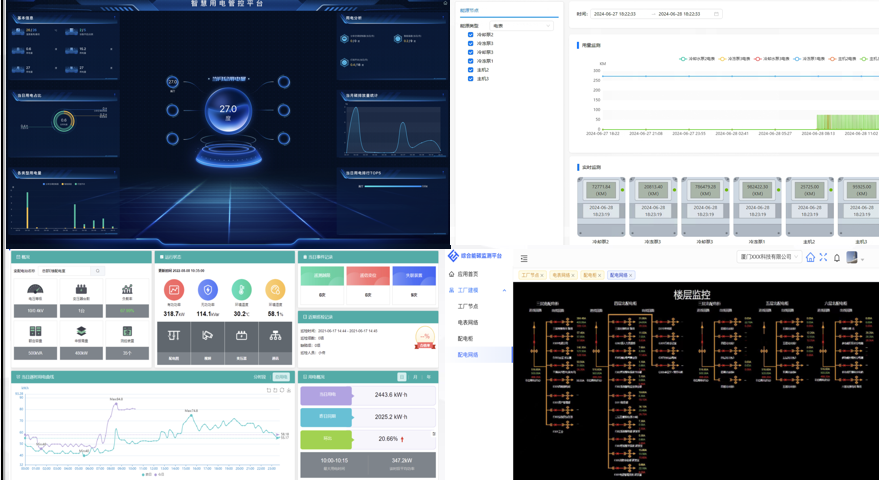879x480 pixels.
Task: Select the 年 tab in the electricity usage panel
Action: pyautogui.click(x=429, y=377)
